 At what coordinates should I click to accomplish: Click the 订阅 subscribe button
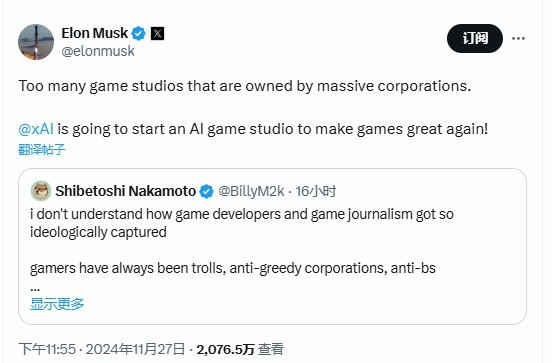click(475, 38)
